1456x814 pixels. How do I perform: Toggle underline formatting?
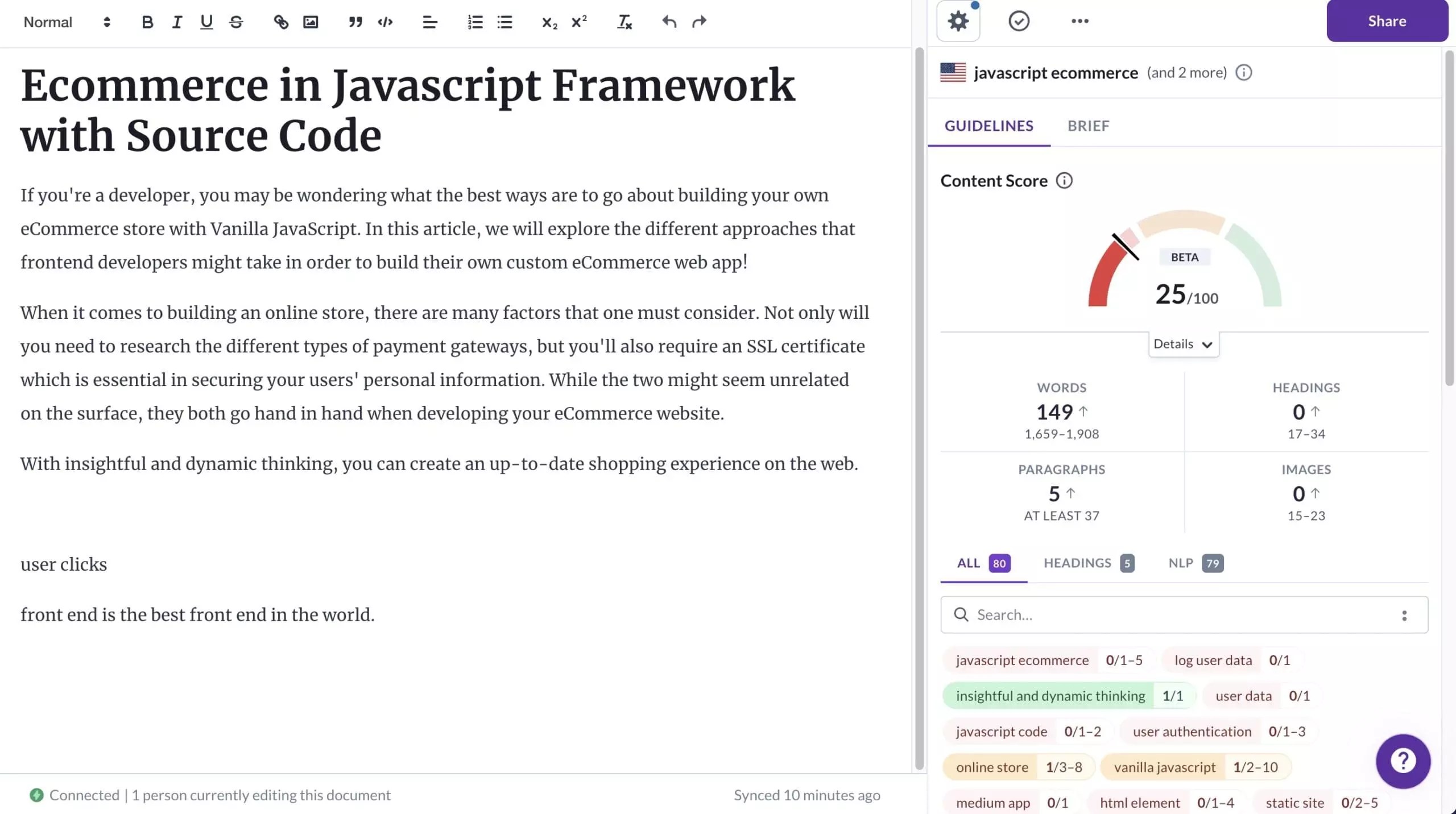(x=206, y=22)
